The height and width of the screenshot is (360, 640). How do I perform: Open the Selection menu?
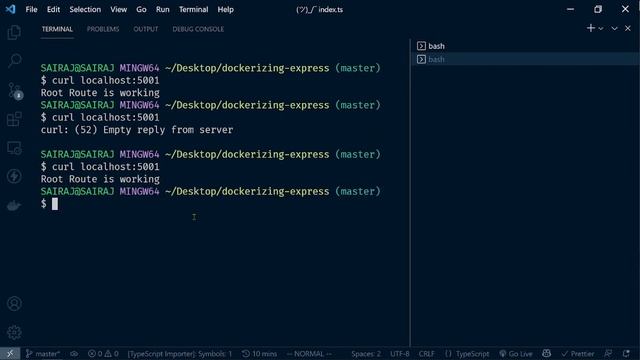click(85, 9)
